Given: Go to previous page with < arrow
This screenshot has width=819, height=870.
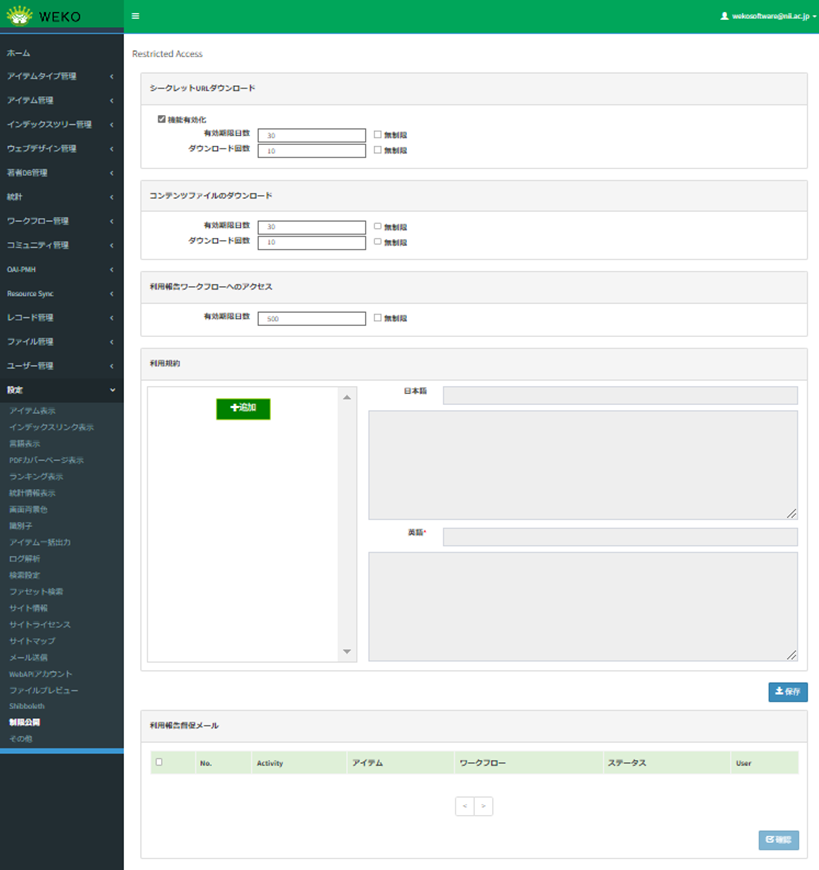Looking at the screenshot, I should [464, 805].
